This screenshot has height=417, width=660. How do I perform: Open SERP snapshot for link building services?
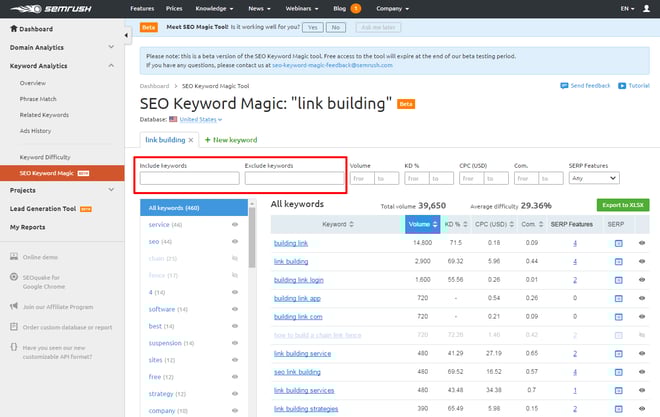[x=618, y=390]
